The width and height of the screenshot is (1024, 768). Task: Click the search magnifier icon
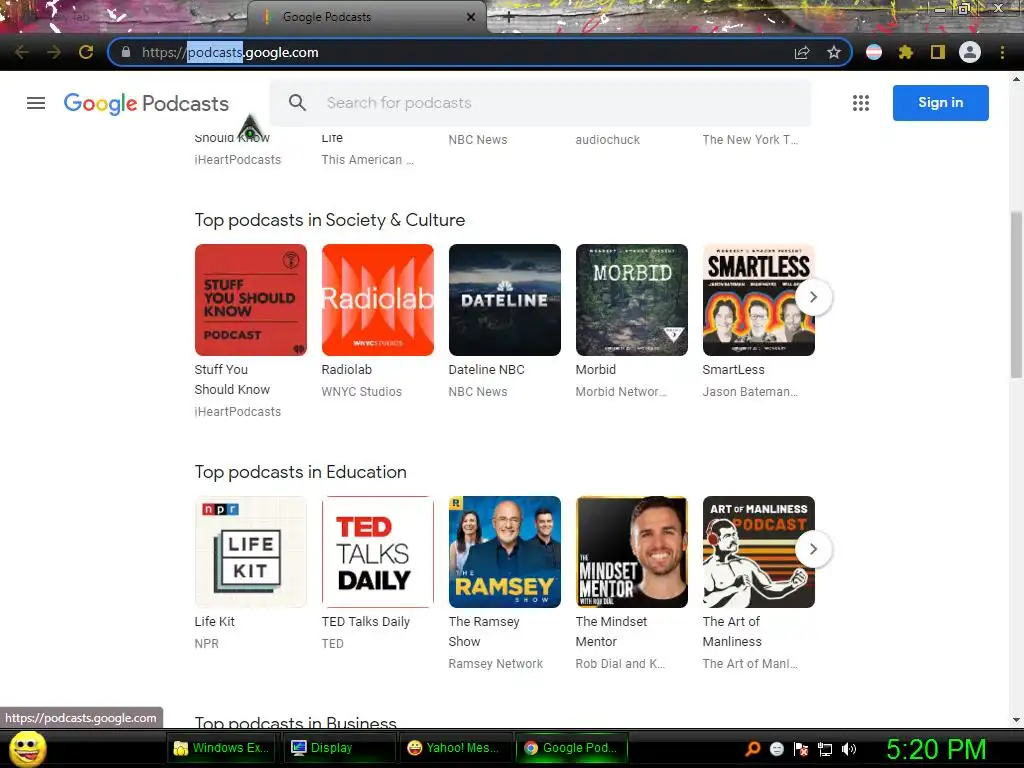tap(297, 103)
